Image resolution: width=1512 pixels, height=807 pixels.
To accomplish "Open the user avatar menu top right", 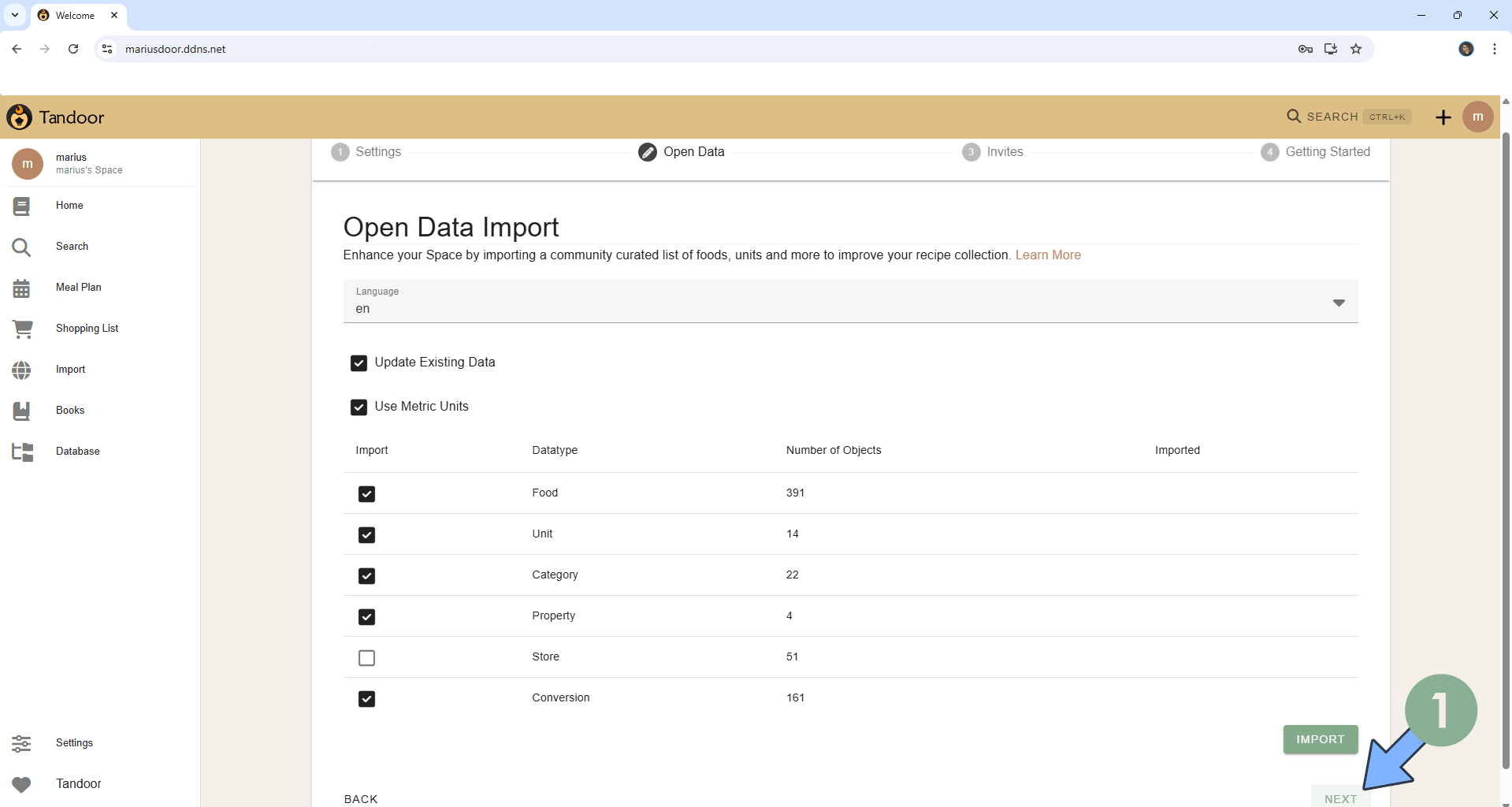I will (1477, 117).
